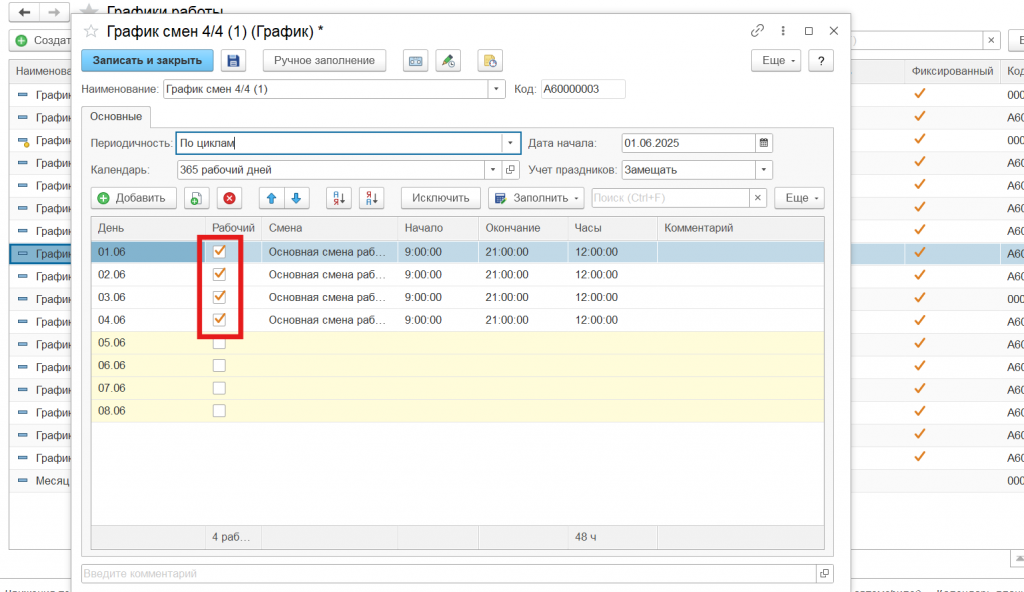This screenshot has width=1024, height=592.
Task: Expand the Календарь dropdown arrow
Action: (492, 170)
